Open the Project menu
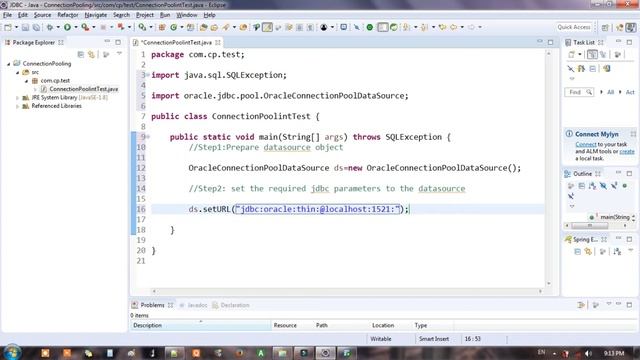Image resolution: width=640 pixels, height=360 pixels. coord(145,15)
